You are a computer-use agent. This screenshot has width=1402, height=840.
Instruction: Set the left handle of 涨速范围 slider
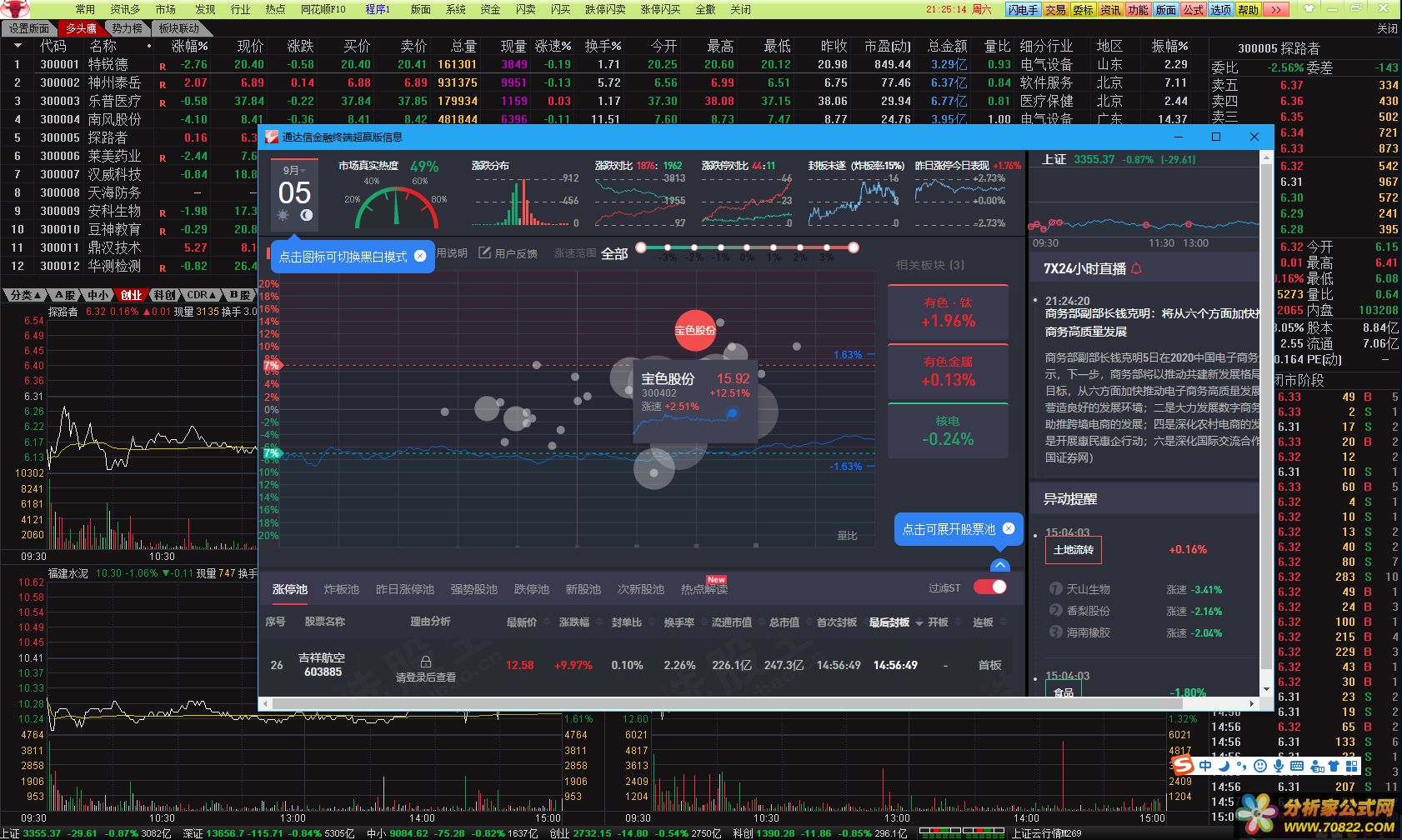tap(641, 247)
